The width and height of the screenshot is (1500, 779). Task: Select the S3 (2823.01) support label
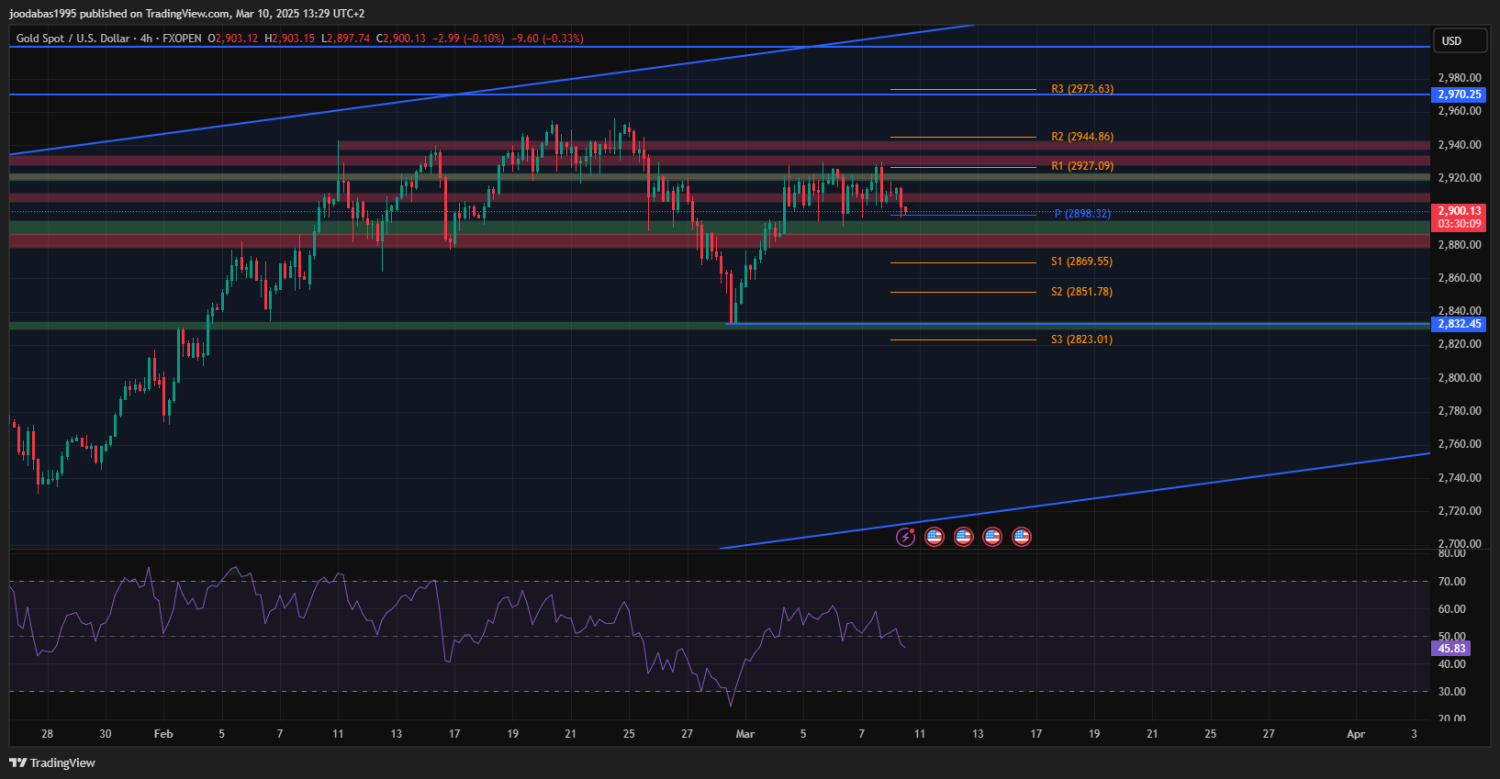(x=1082, y=340)
